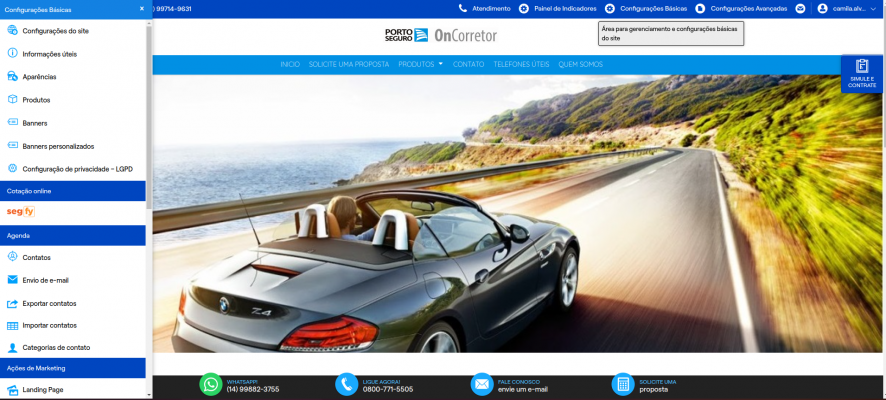Click the 'Fale conosco' envelope icon
Image resolution: width=886 pixels, height=400 pixels.
pos(481,384)
